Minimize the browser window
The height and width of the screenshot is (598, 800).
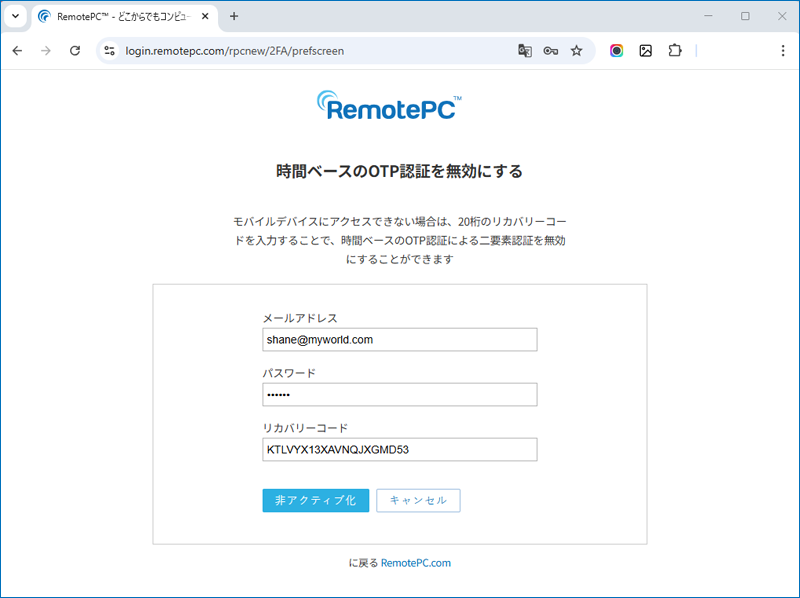click(708, 16)
